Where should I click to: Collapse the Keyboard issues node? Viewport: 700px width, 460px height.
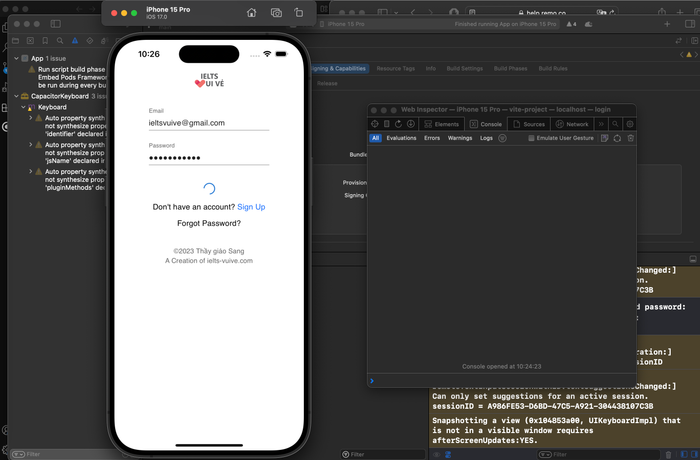[23, 107]
